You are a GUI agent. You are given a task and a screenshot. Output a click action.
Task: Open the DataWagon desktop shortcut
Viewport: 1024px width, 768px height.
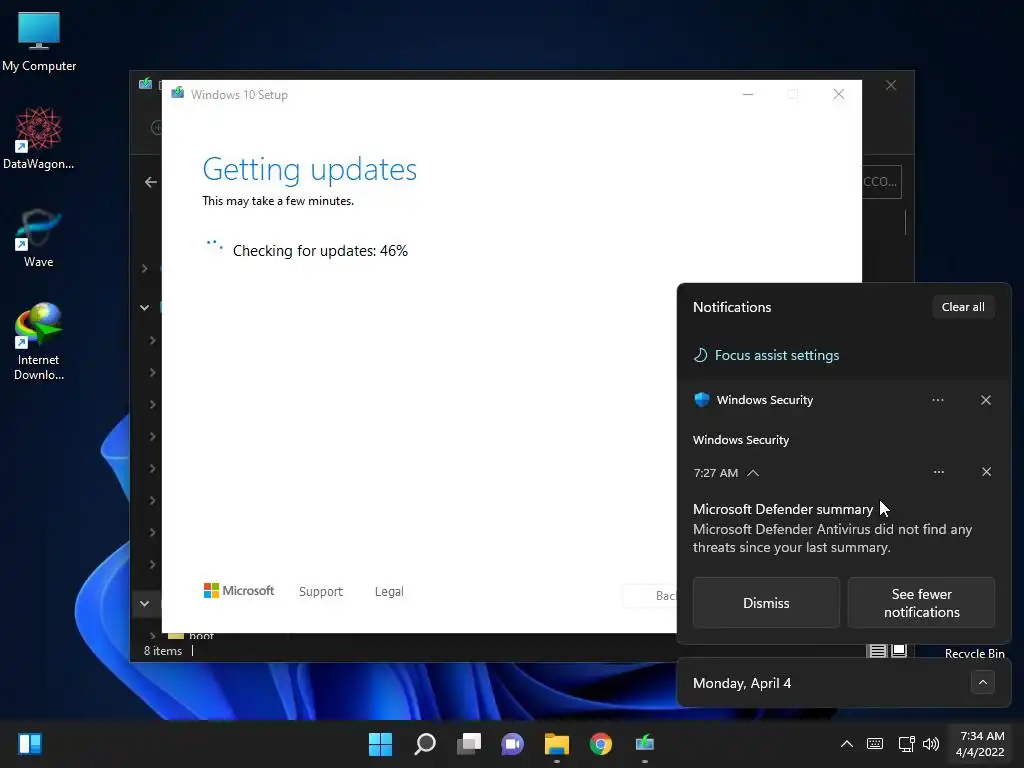tap(39, 138)
